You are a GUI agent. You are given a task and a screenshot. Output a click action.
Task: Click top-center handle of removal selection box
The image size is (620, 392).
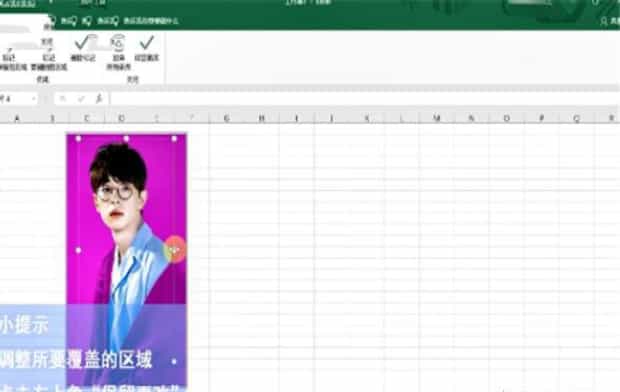126,139
